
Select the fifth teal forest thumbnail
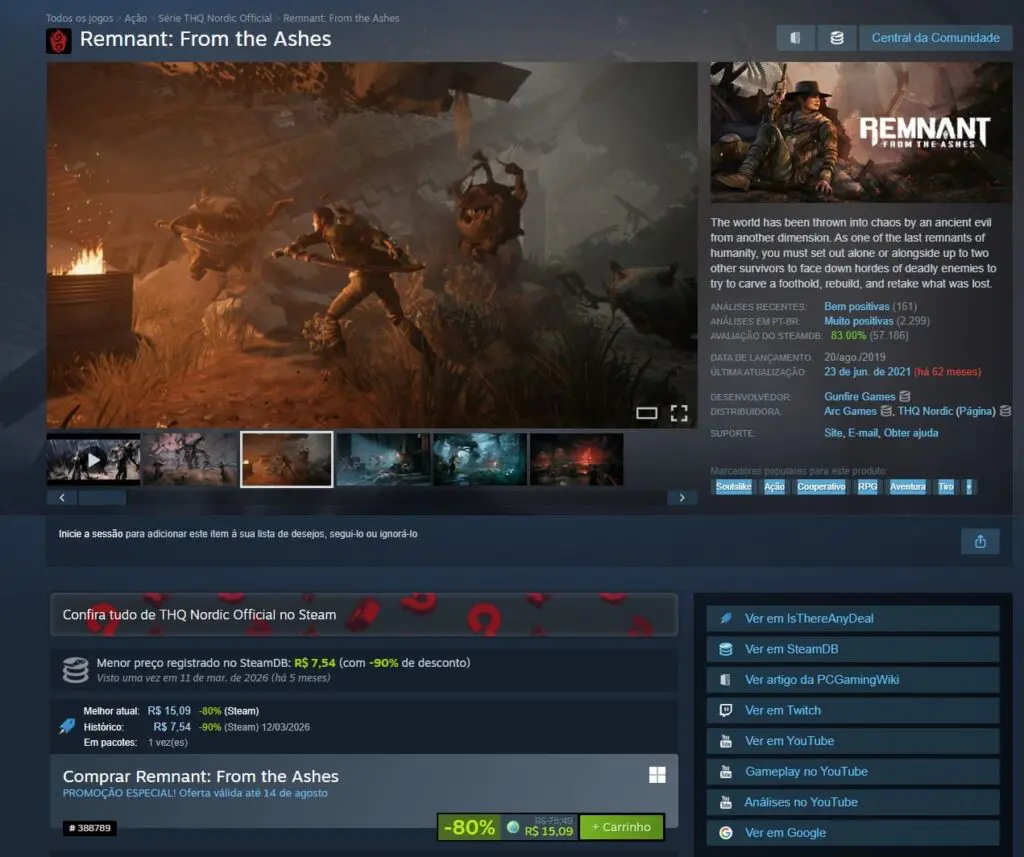pos(480,459)
